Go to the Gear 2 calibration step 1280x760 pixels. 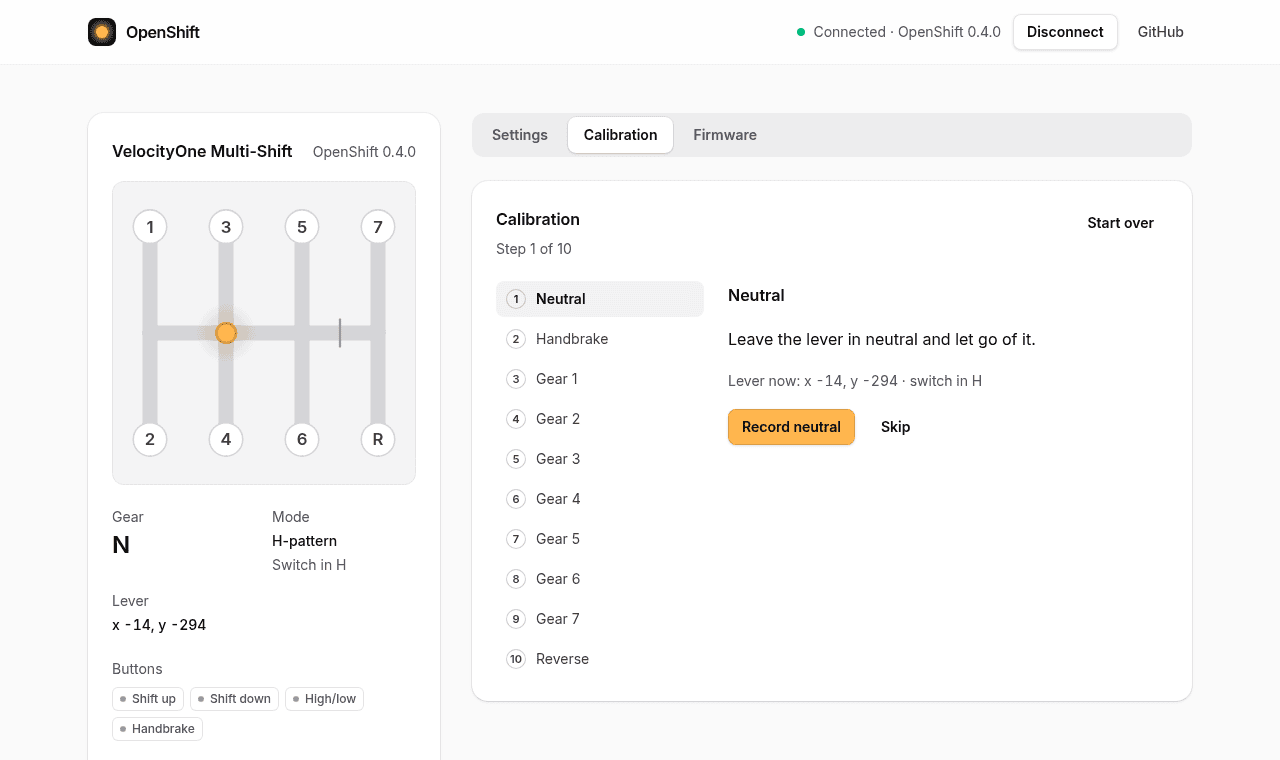tap(600, 419)
